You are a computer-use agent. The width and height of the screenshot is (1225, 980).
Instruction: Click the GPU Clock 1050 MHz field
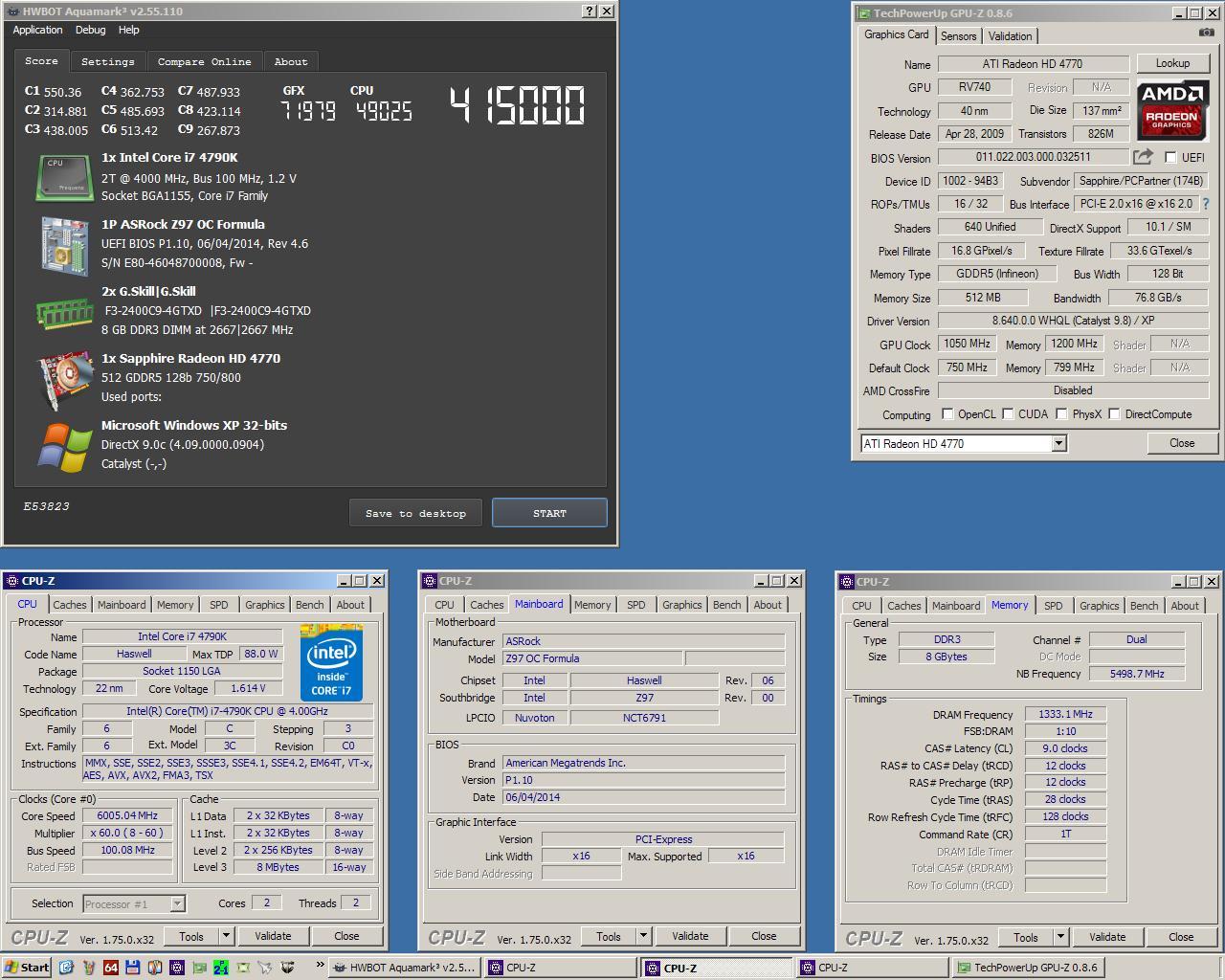coord(968,344)
